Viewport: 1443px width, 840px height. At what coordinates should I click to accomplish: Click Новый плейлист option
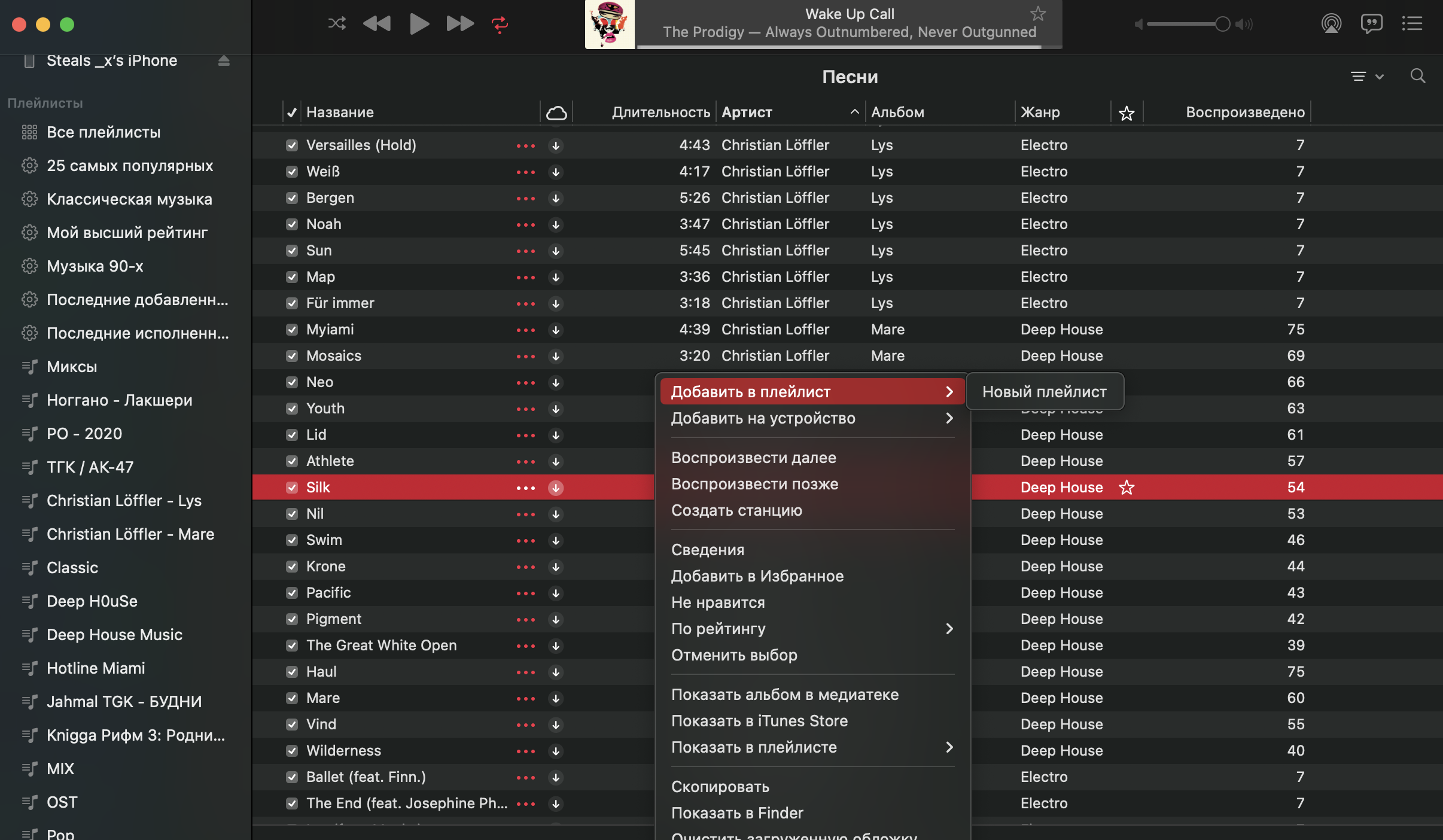coord(1044,392)
